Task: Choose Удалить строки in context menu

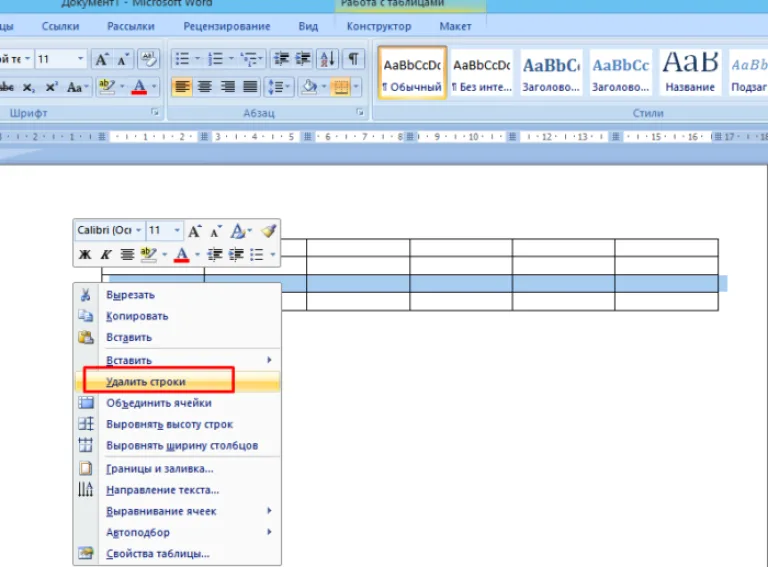Action: click(177, 381)
